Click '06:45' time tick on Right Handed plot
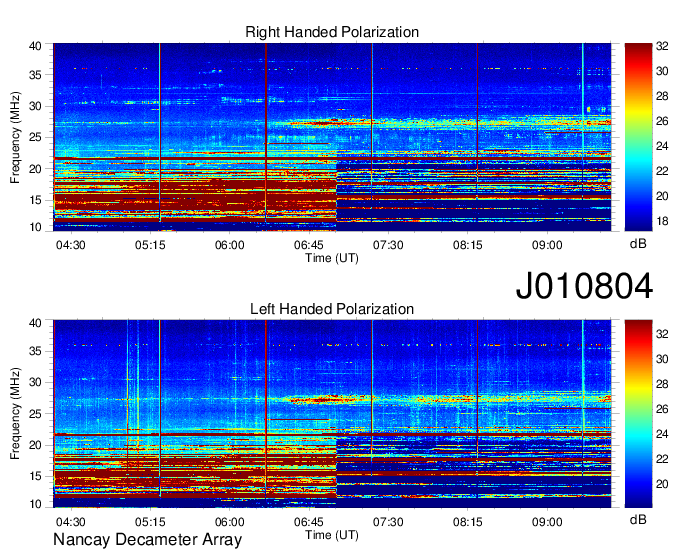The image size is (680, 552). pos(309,245)
